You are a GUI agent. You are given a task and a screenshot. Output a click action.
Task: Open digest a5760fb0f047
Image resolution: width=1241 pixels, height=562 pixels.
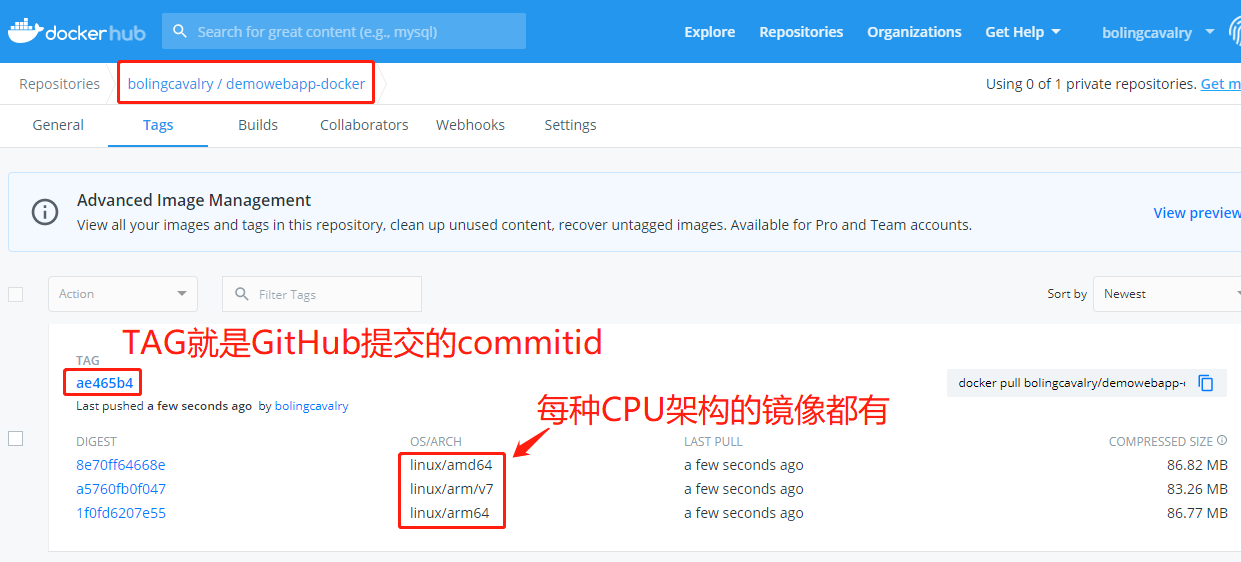(121, 489)
